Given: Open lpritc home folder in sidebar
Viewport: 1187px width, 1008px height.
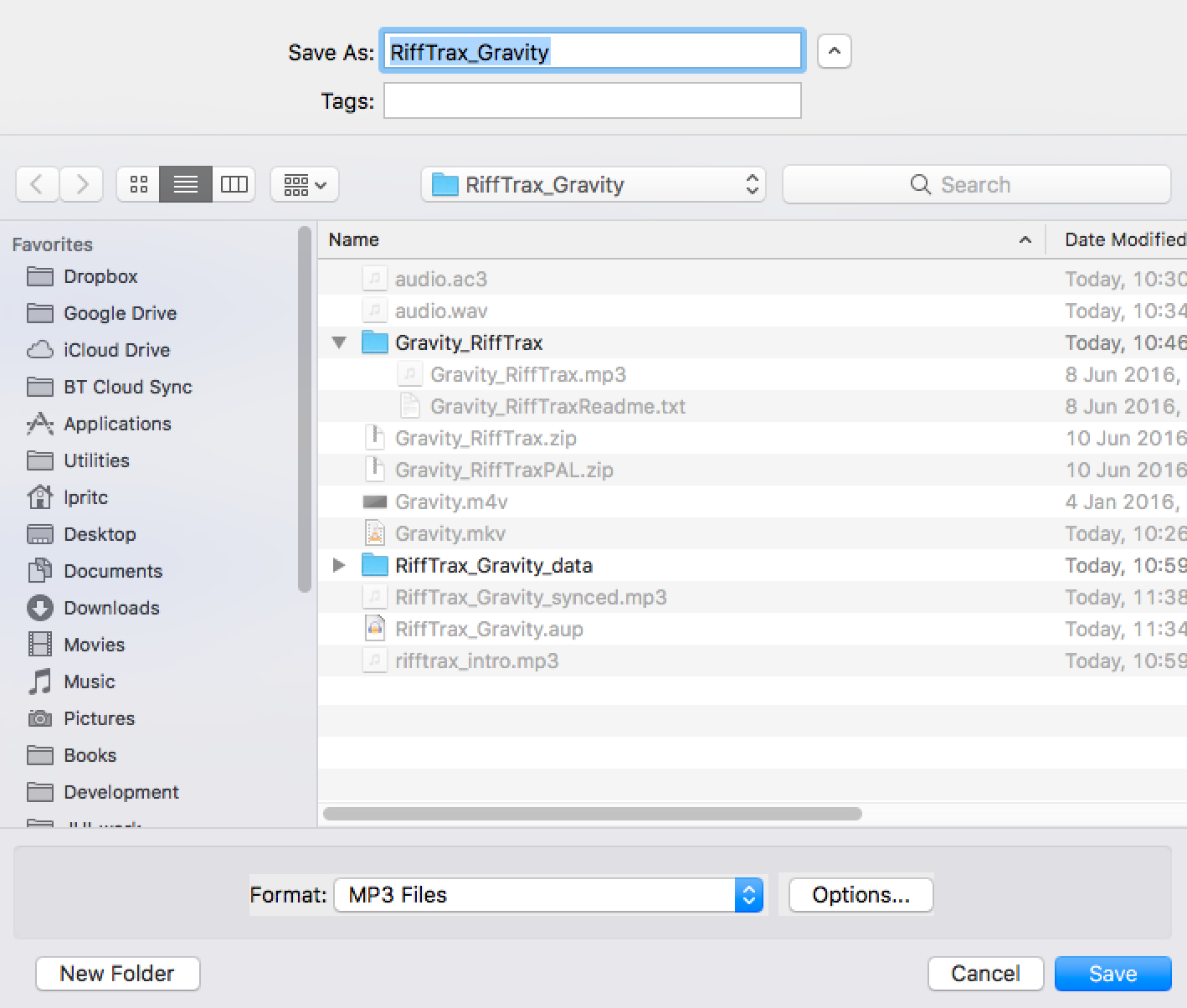Looking at the screenshot, I should pyautogui.click(x=67, y=497).
